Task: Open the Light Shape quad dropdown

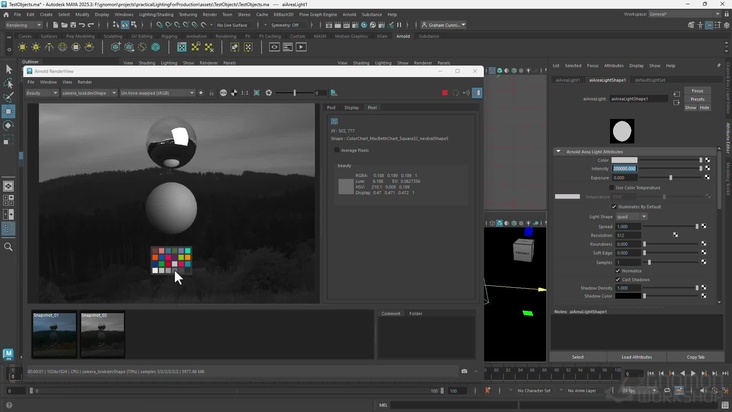Action: click(631, 216)
